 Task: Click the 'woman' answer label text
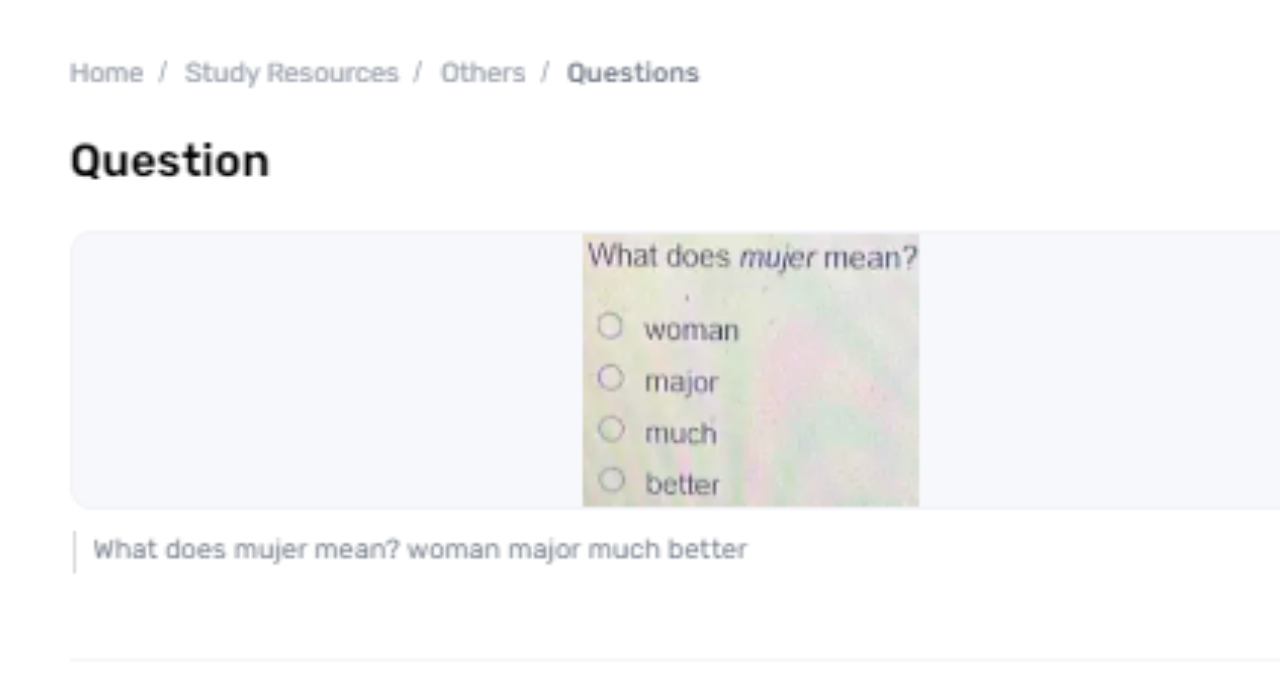tap(691, 330)
